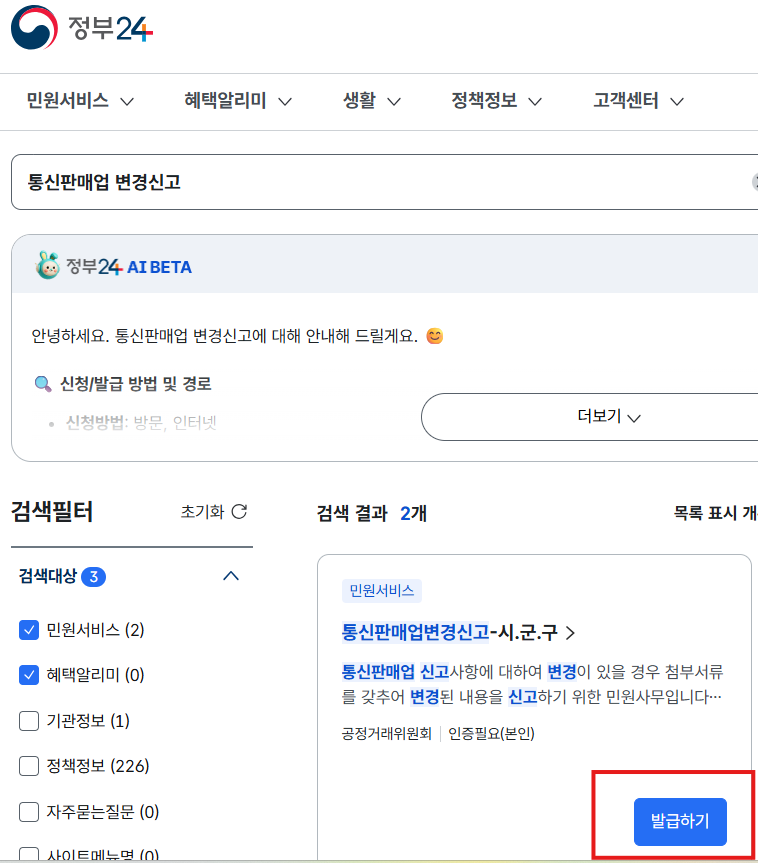Click the blue 3 badge beside 검색대상

click(93, 577)
